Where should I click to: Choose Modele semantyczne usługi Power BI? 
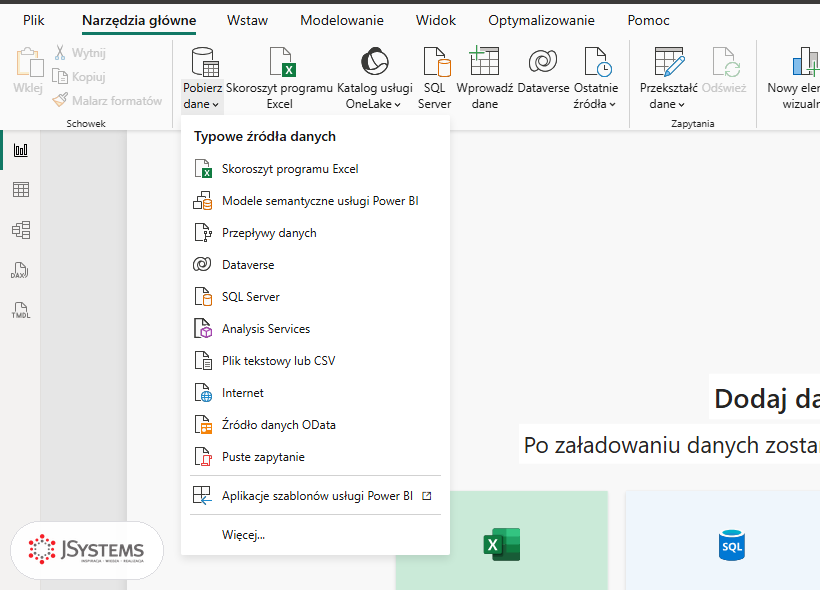(315, 201)
